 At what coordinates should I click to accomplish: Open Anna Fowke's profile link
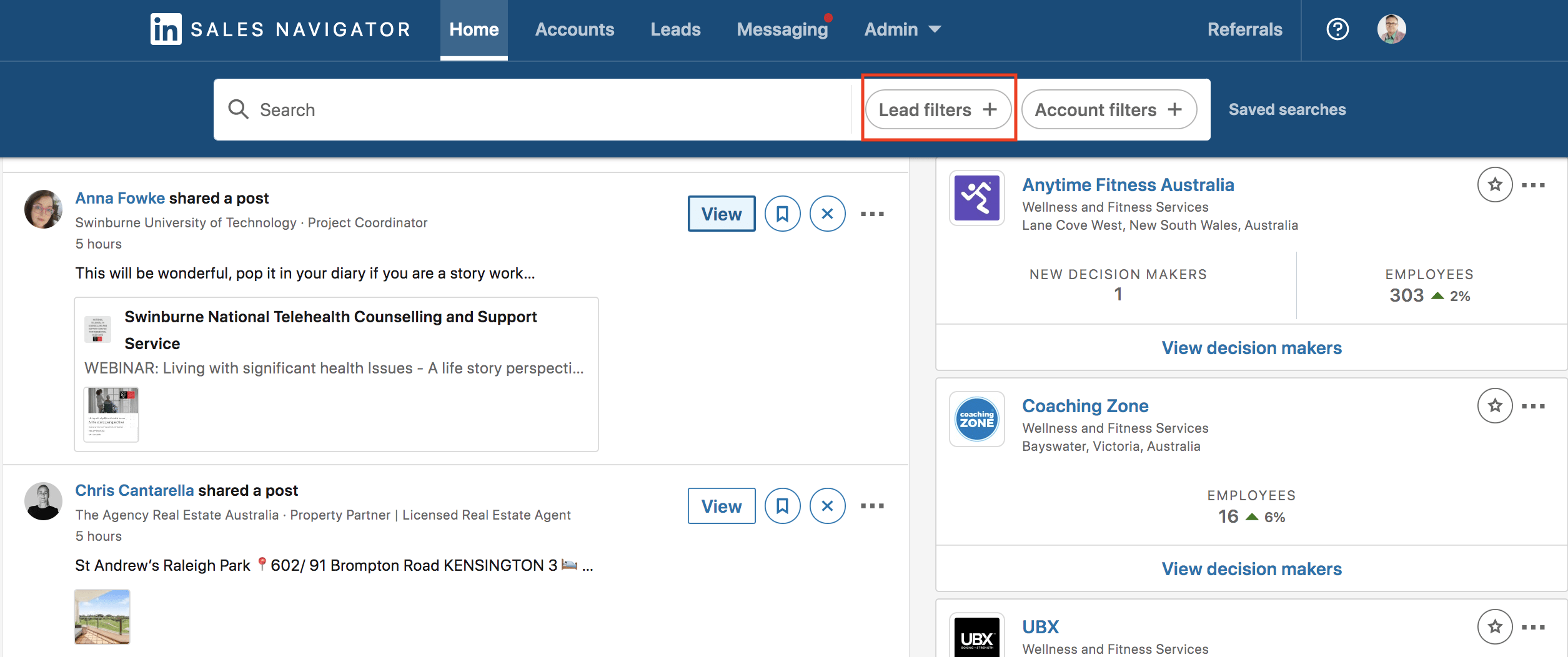tap(120, 198)
